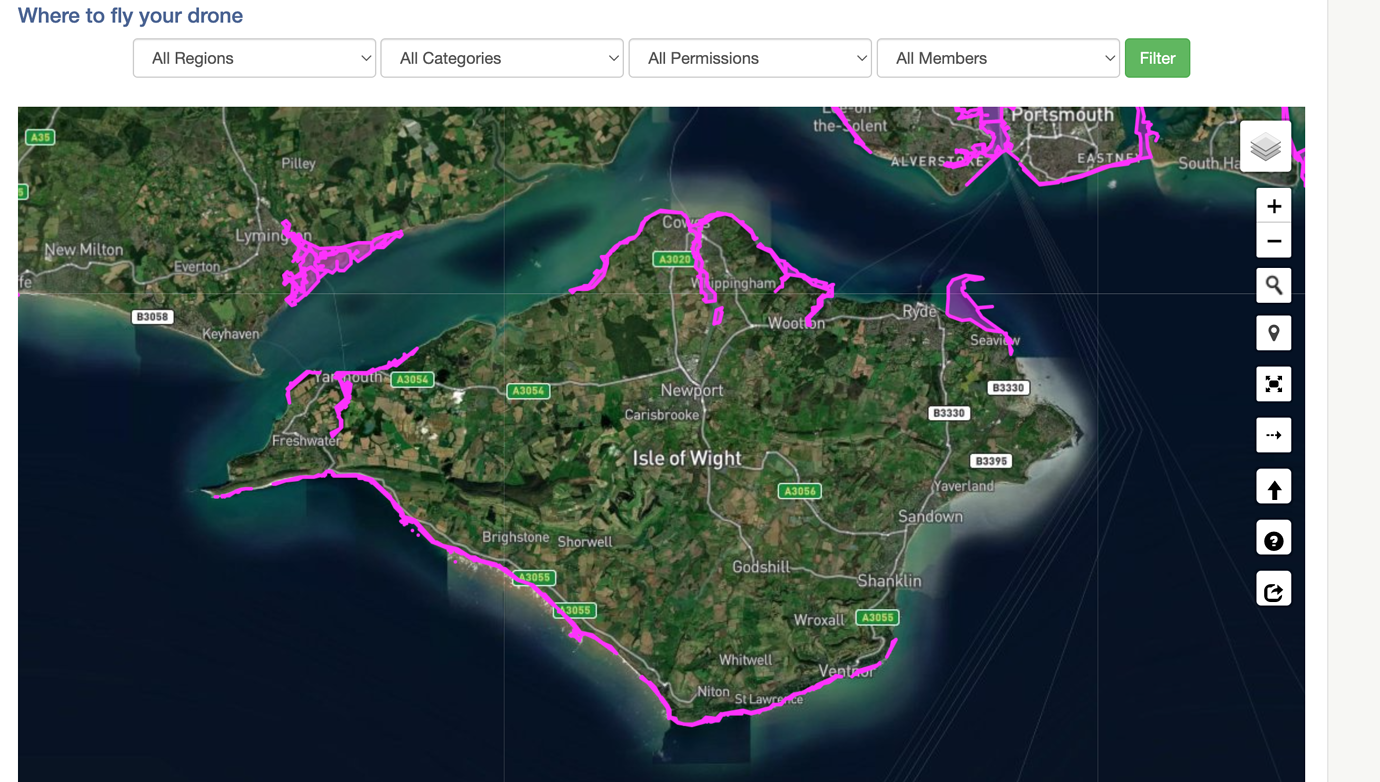This screenshot has height=782, width=1380.
Task: Open the All Regions dropdown
Action: [254, 58]
